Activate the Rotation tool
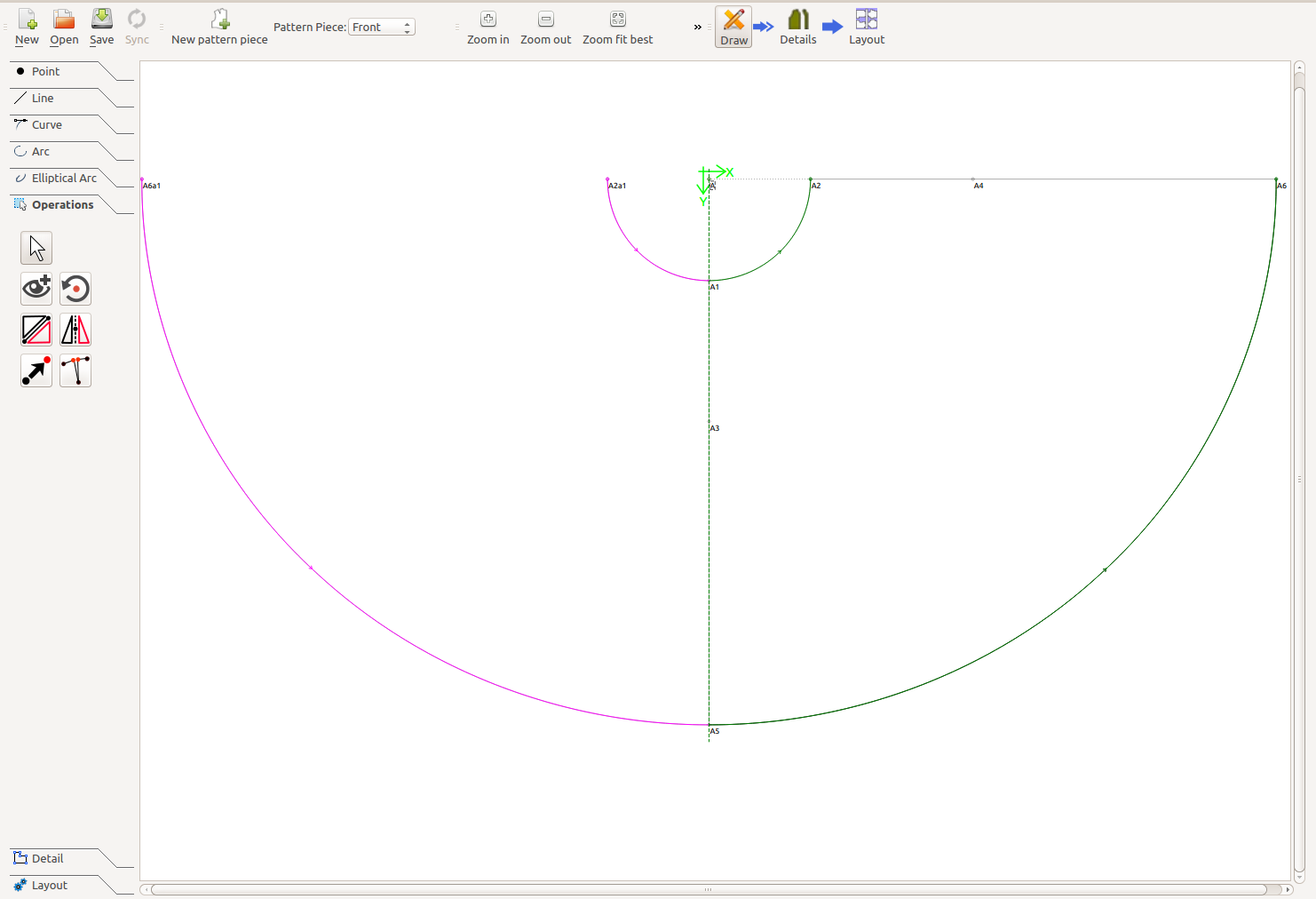 [x=75, y=289]
